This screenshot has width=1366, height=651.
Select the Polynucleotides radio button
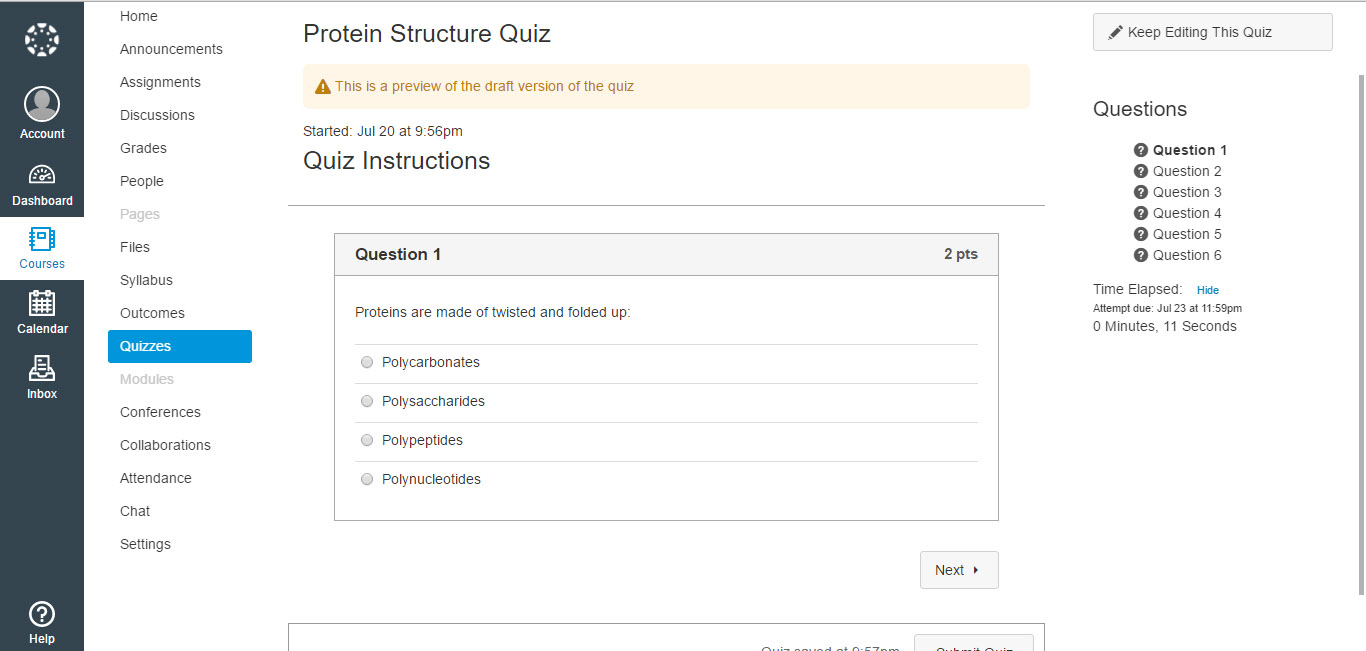[x=367, y=479]
